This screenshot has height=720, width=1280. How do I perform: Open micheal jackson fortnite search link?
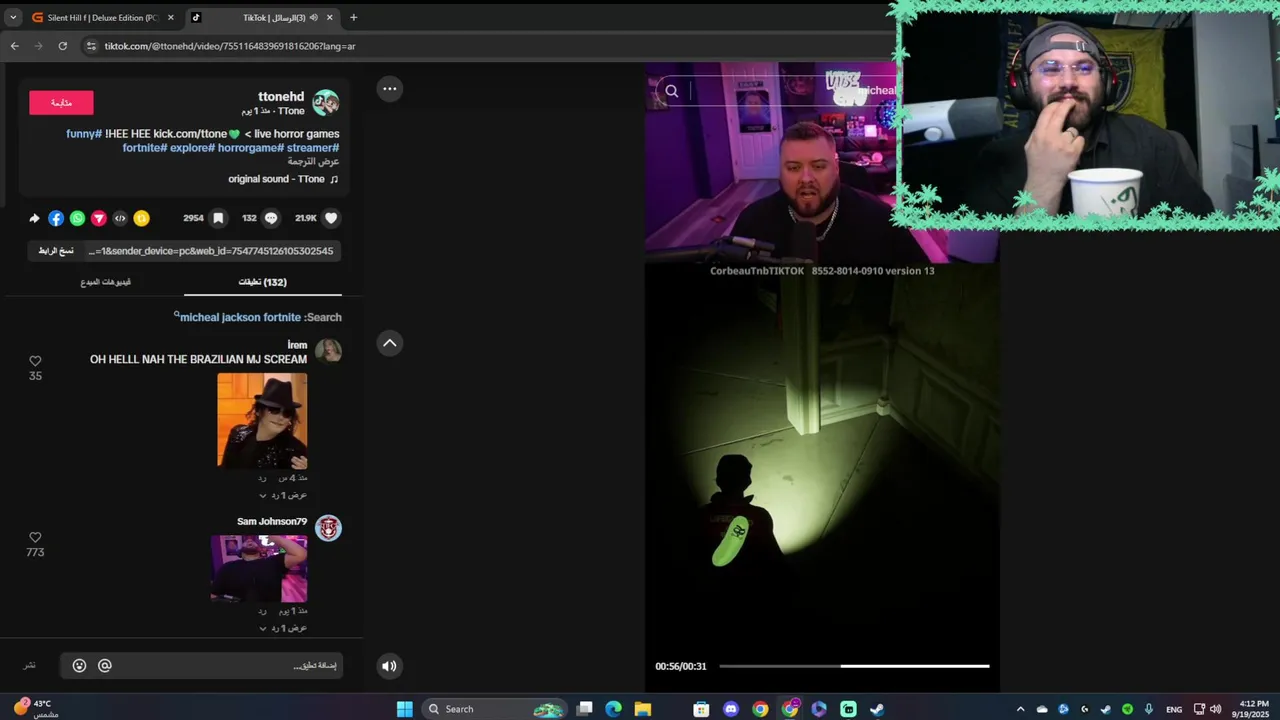click(240, 317)
